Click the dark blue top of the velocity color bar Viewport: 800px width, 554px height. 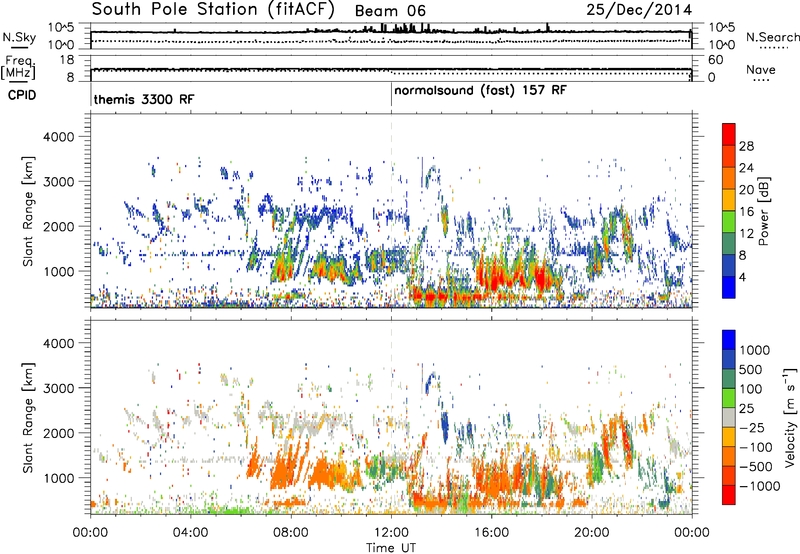pyautogui.click(x=729, y=340)
